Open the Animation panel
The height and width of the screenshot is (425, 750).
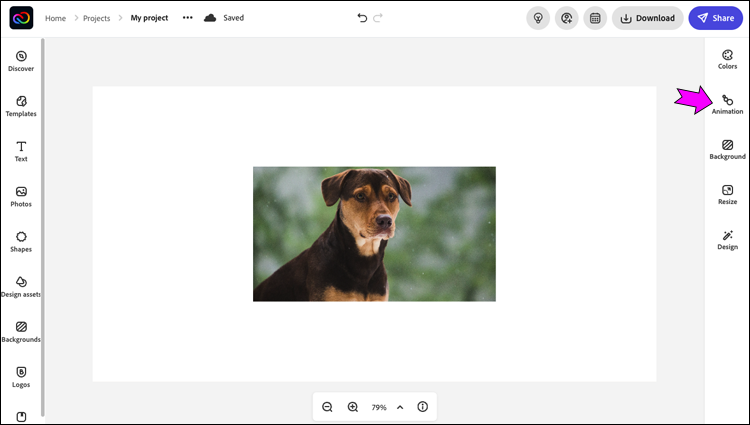click(727, 103)
